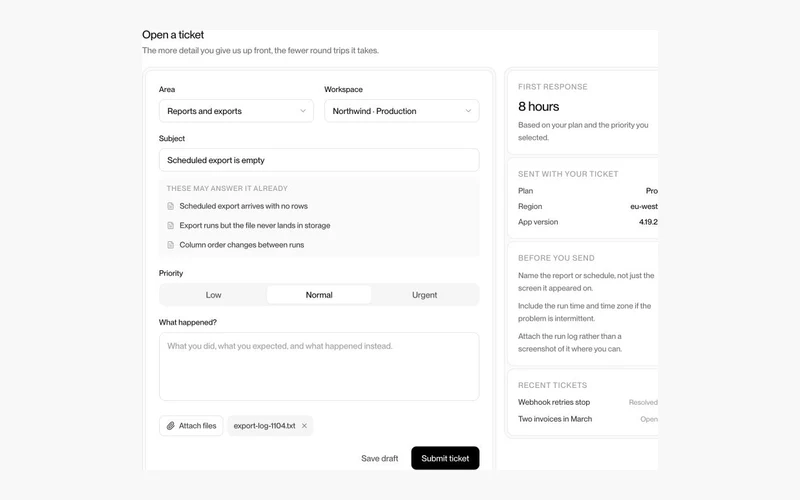Open article Scheduled export arrives with no rows
Screen dimensions: 800x500
point(243,206)
